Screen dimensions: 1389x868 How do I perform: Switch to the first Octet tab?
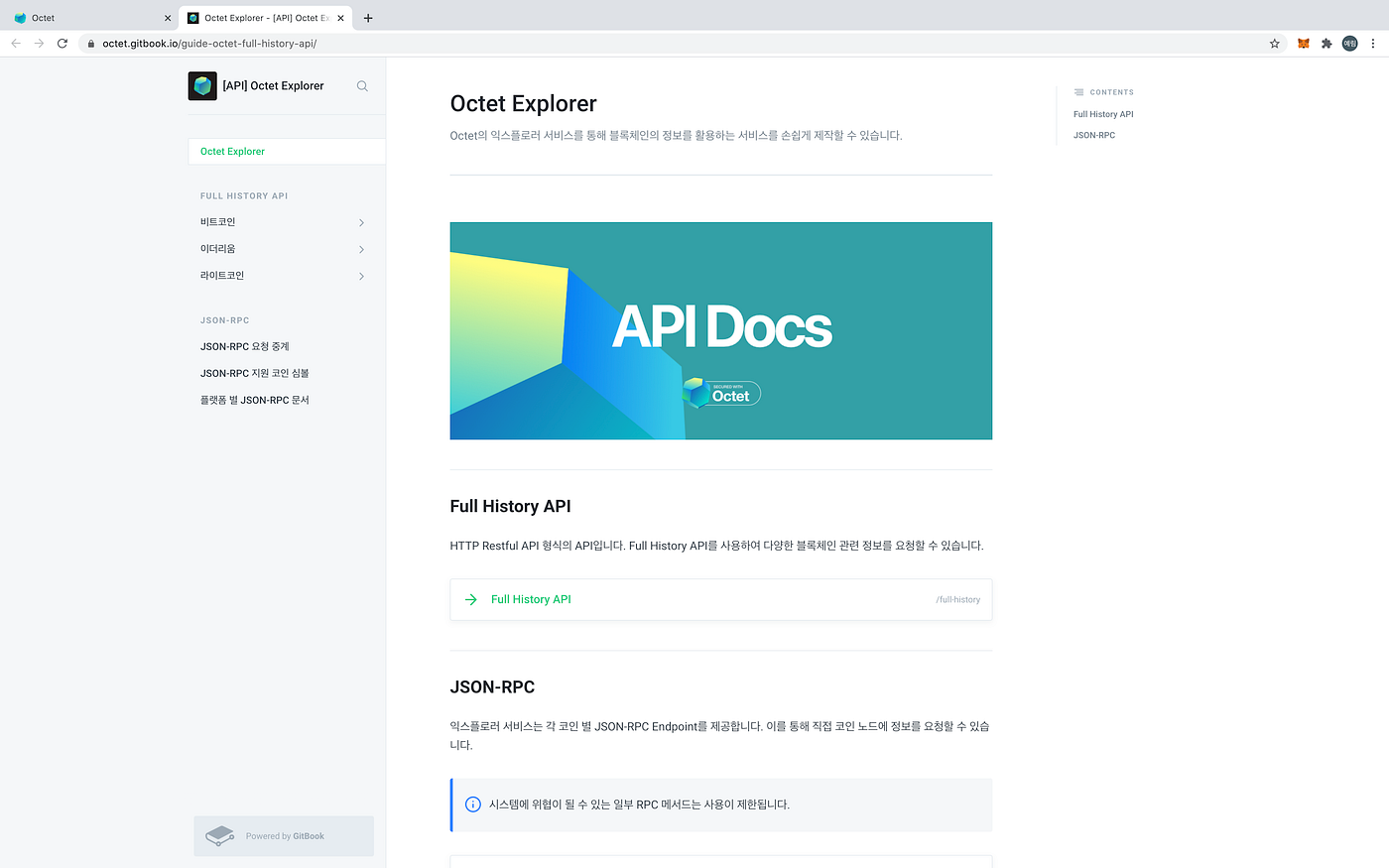pos(91,18)
